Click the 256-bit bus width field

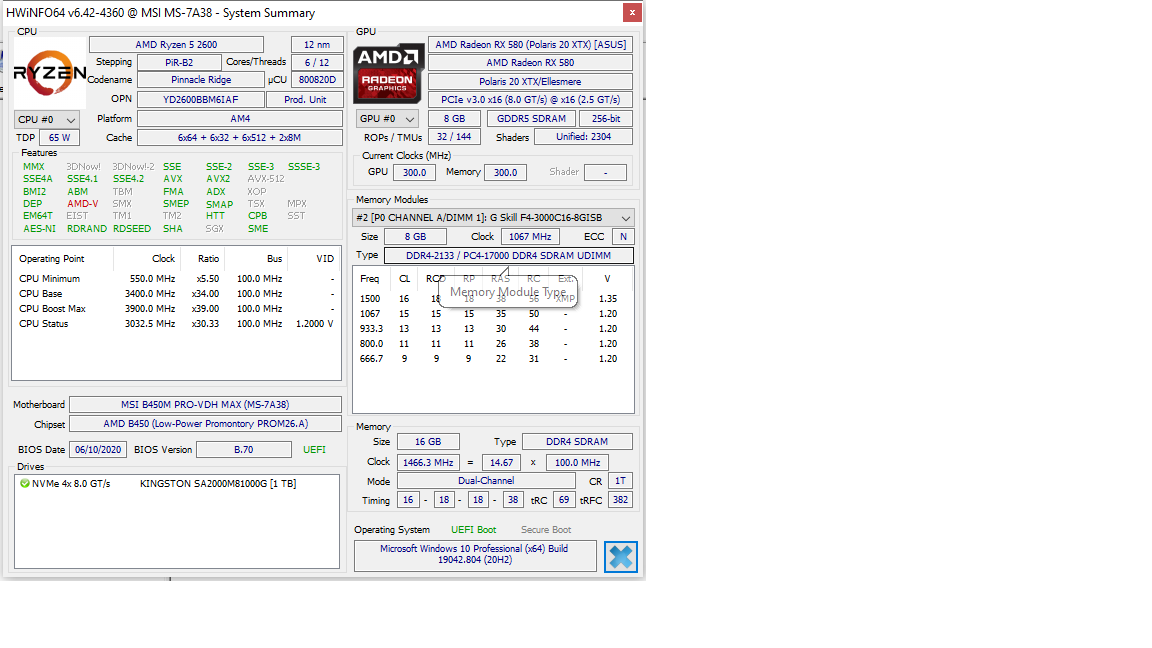click(x=606, y=118)
